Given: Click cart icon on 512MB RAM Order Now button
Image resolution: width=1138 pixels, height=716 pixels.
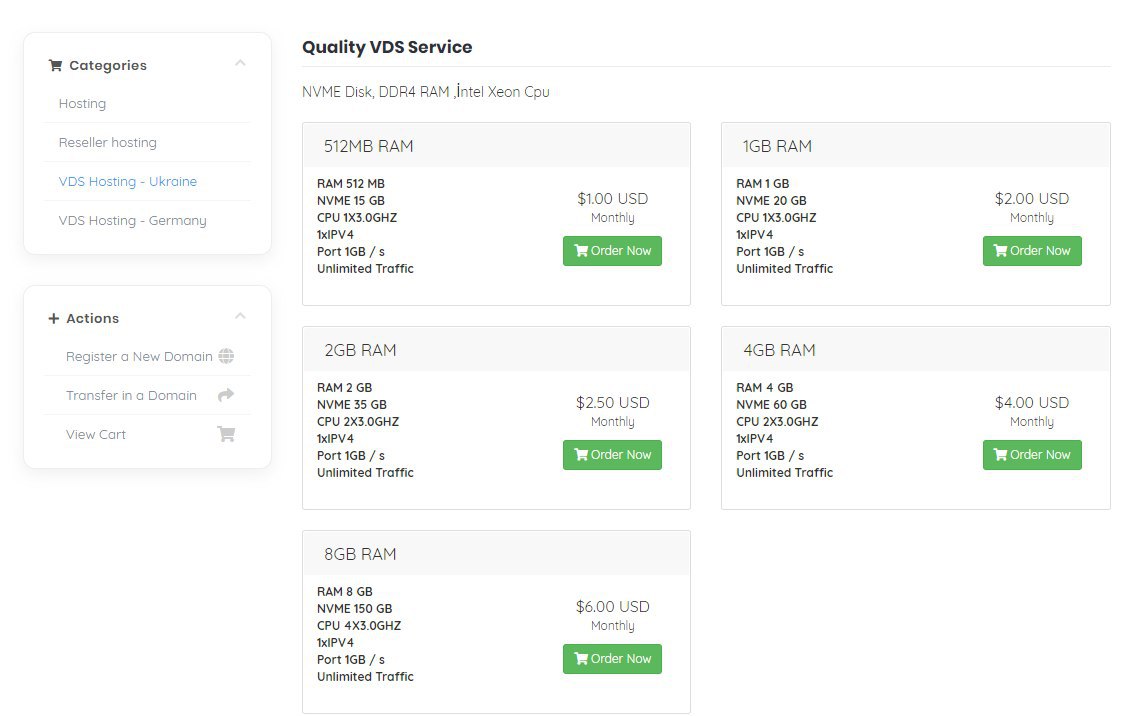Looking at the screenshot, I should point(581,250).
